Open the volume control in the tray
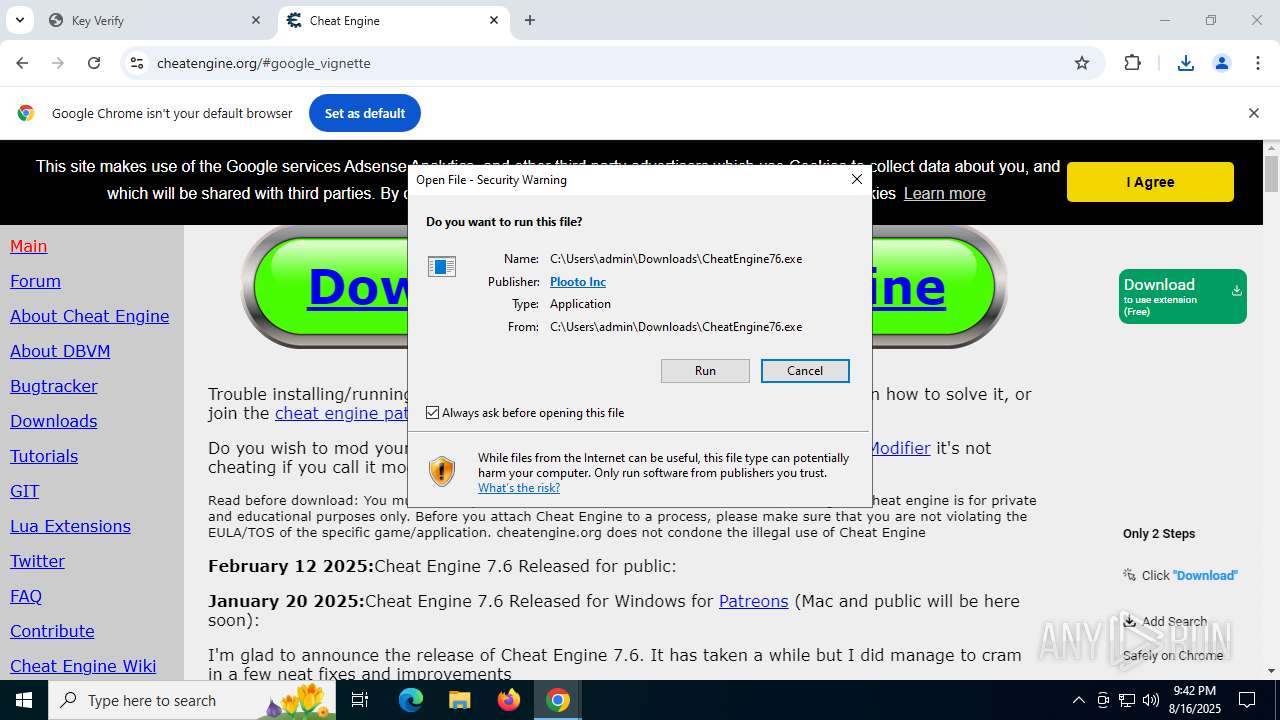1280x720 pixels. [1151, 700]
